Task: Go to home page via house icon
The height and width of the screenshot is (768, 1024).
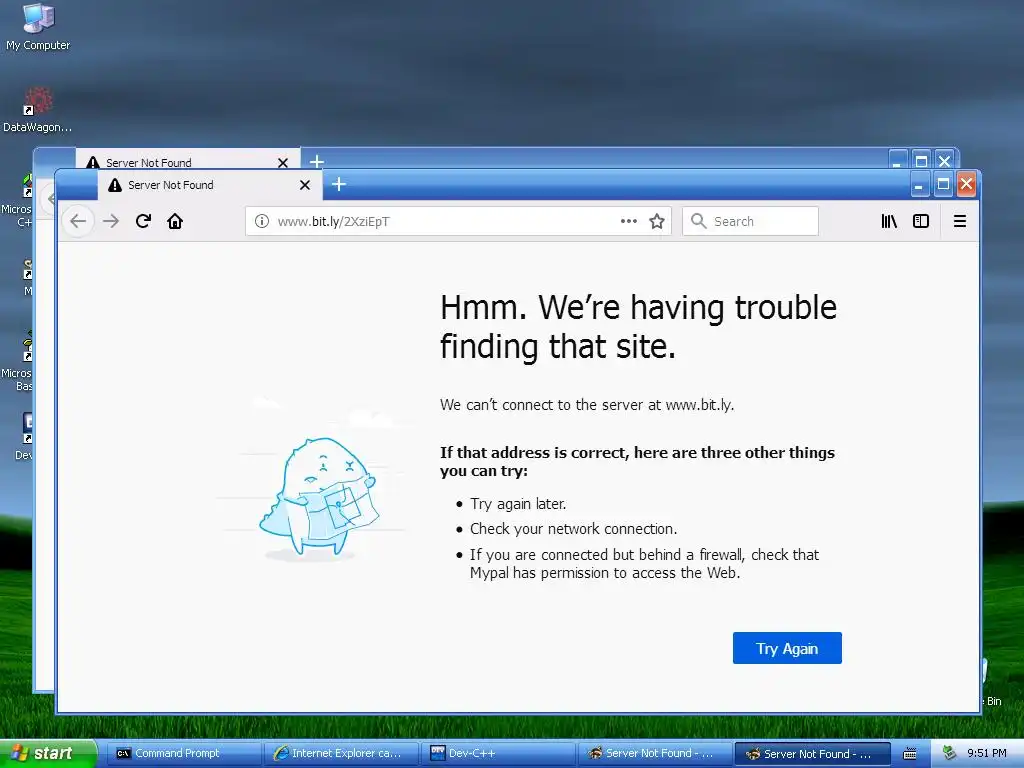Action: 175,221
